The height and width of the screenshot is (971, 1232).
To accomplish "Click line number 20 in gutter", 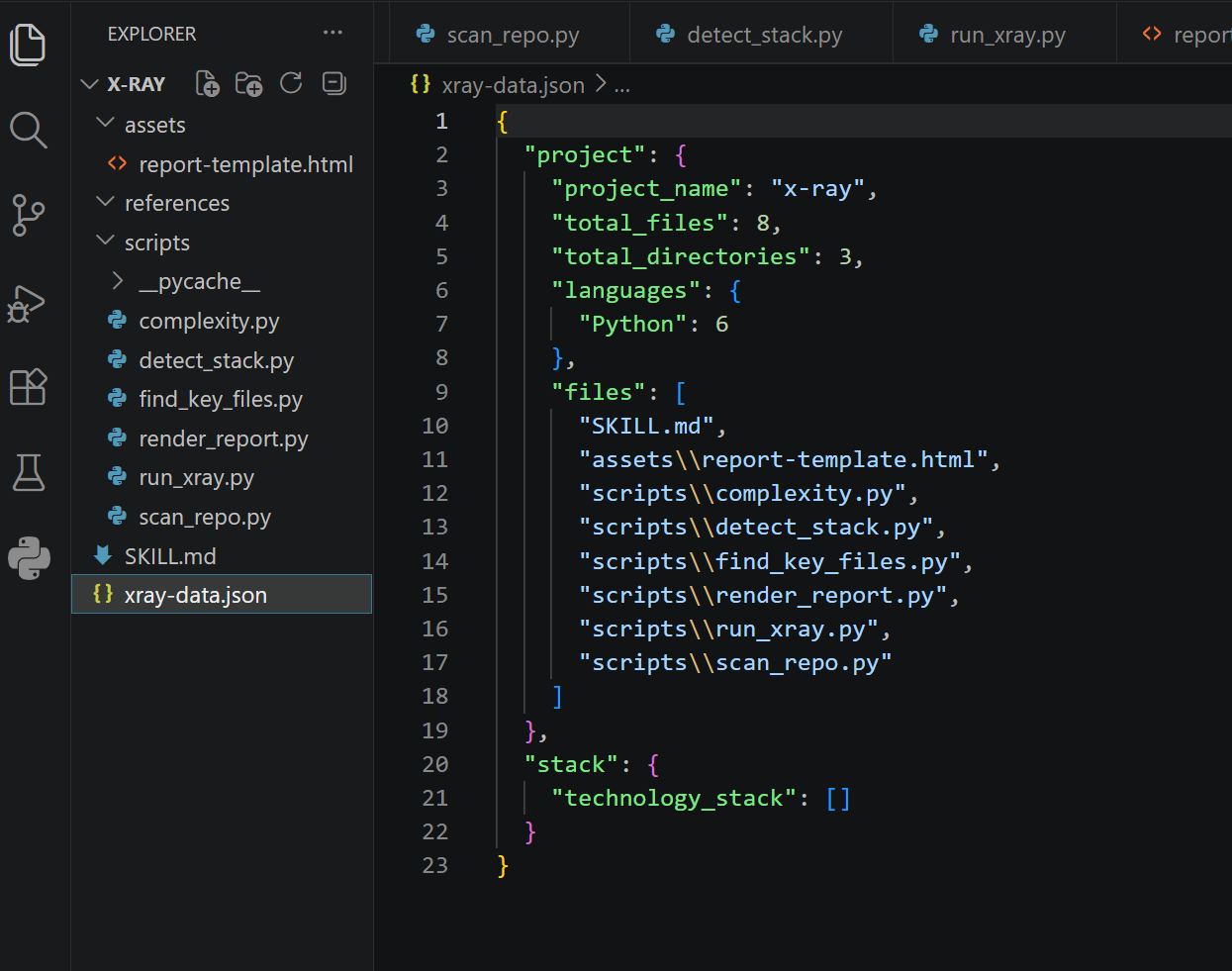I will coord(435,764).
